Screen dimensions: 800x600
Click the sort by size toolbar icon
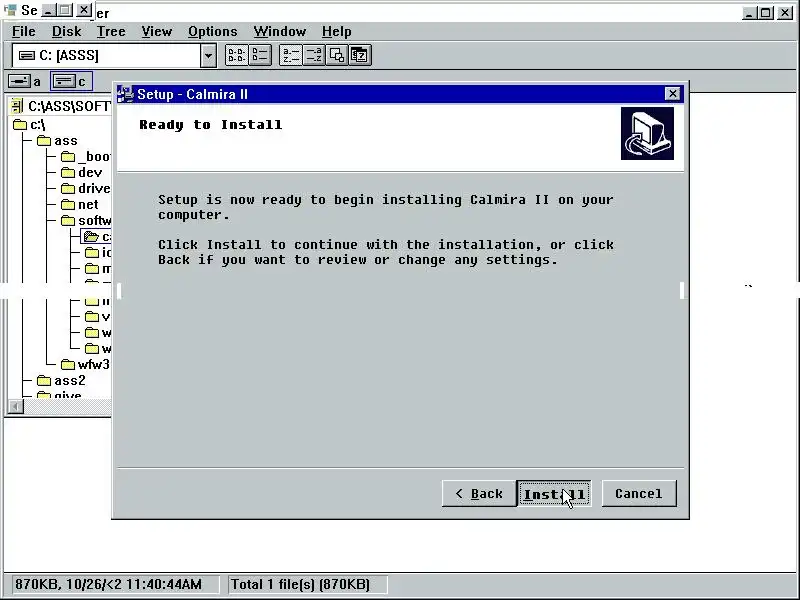click(337, 55)
